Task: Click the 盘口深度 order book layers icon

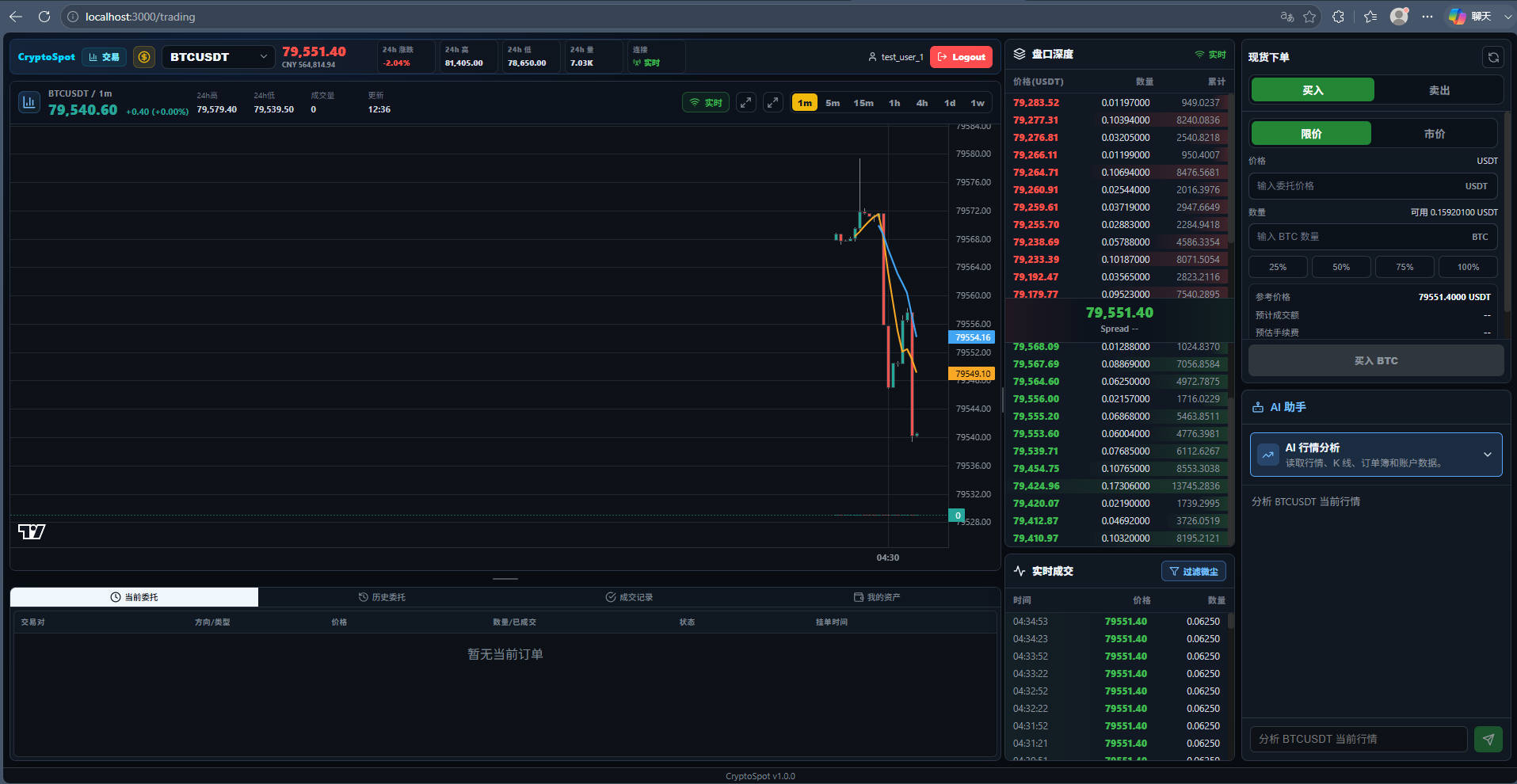Action: 1020,54
